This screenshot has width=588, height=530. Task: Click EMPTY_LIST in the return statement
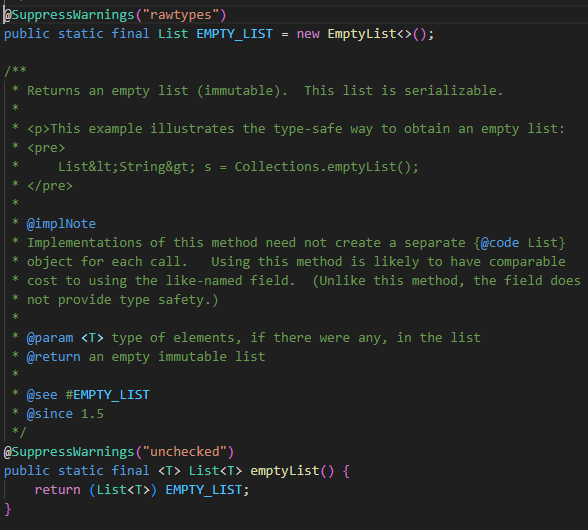click(x=204, y=489)
